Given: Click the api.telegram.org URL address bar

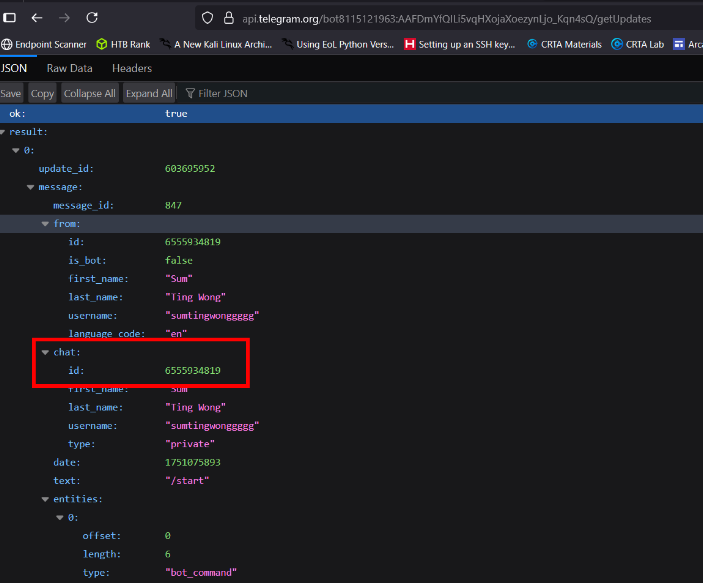Looking at the screenshot, I should [447, 19].
